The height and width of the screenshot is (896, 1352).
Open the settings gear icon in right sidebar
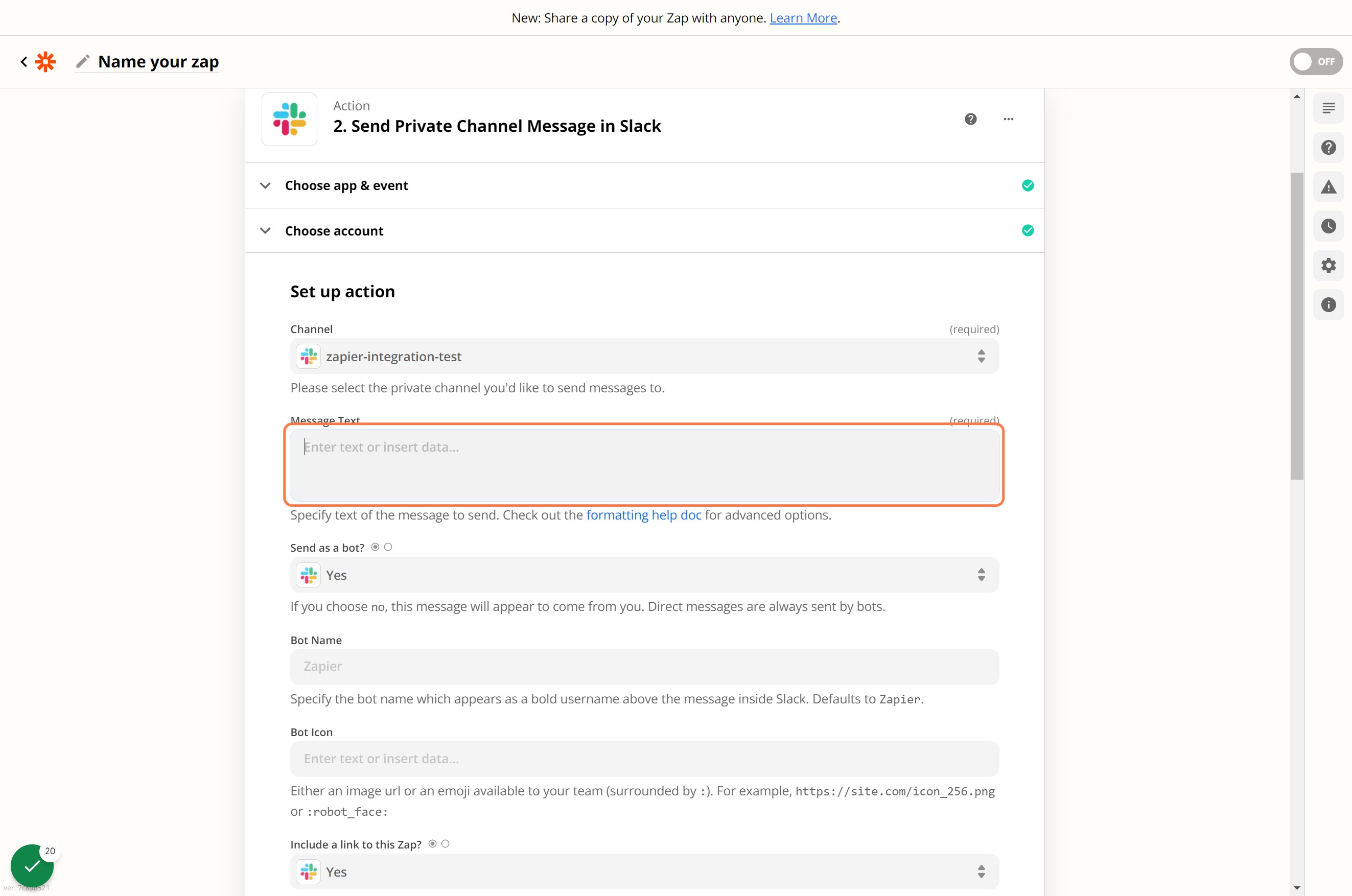(x=1328, y=265)
